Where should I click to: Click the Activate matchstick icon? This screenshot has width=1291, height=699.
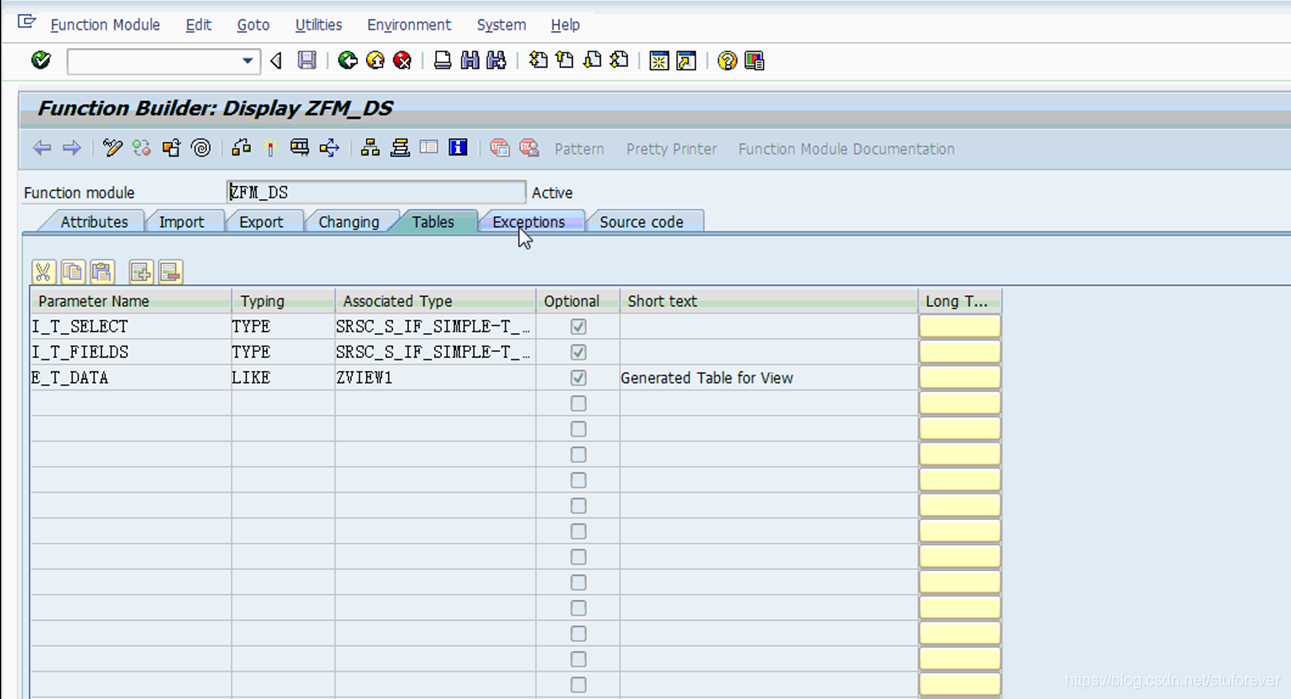tap(270, 148)
